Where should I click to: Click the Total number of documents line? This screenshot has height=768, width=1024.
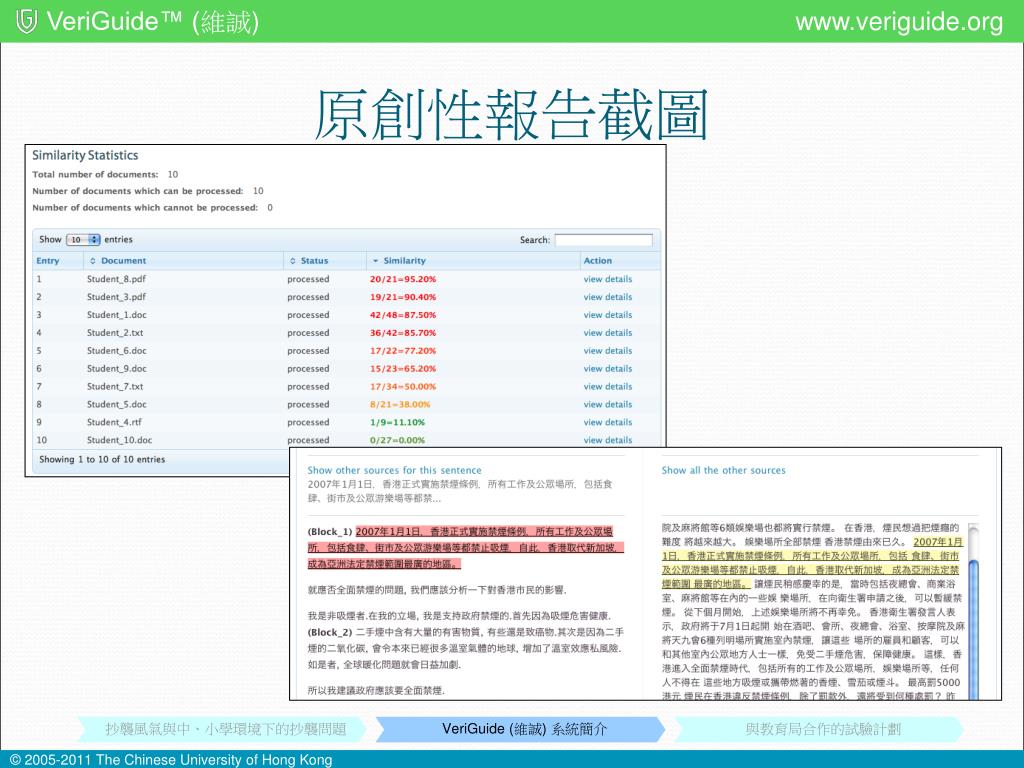105,174
